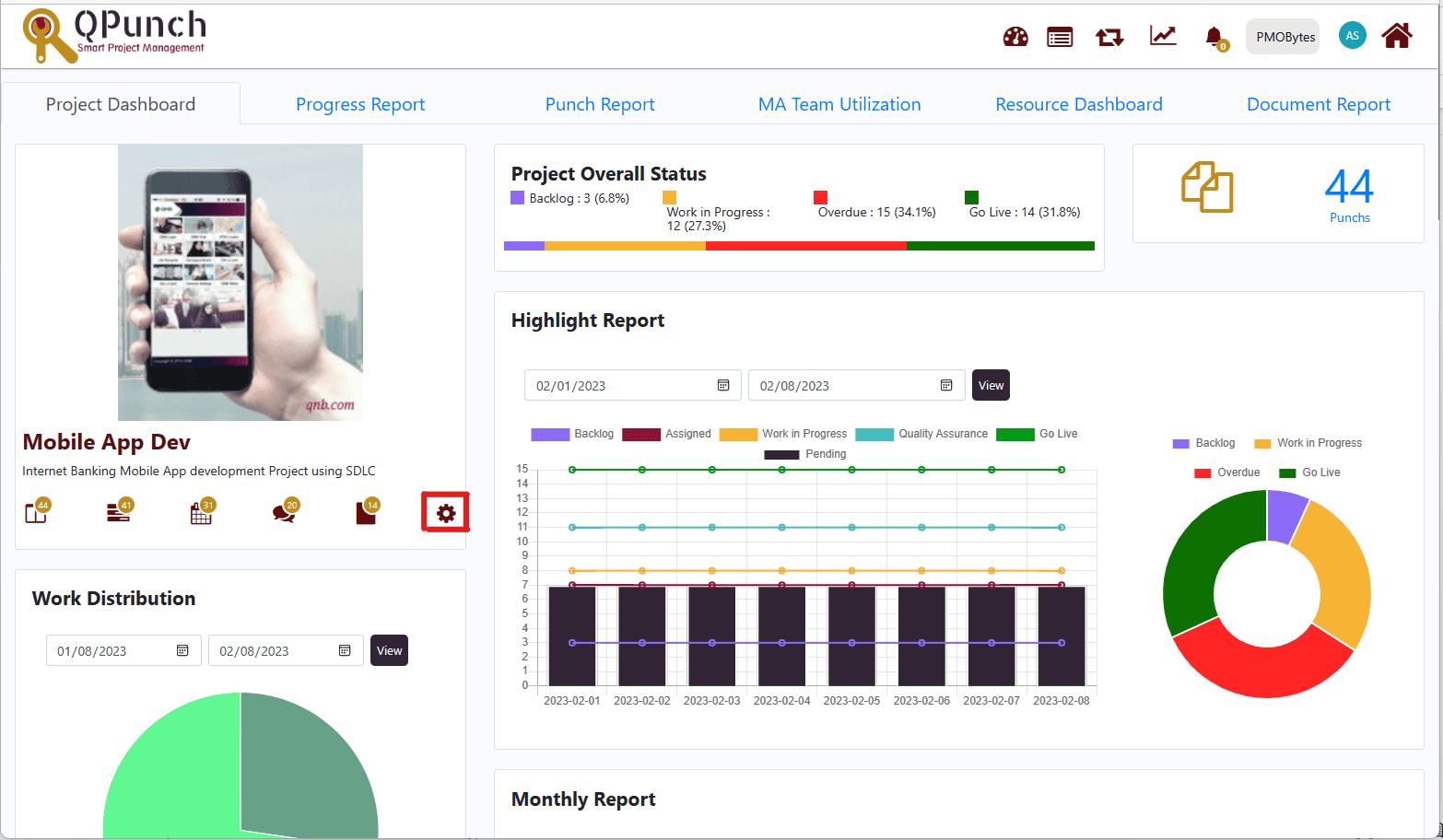
Task: Toggle Go Live legend in line chart
Action: tap(1037, 434)
